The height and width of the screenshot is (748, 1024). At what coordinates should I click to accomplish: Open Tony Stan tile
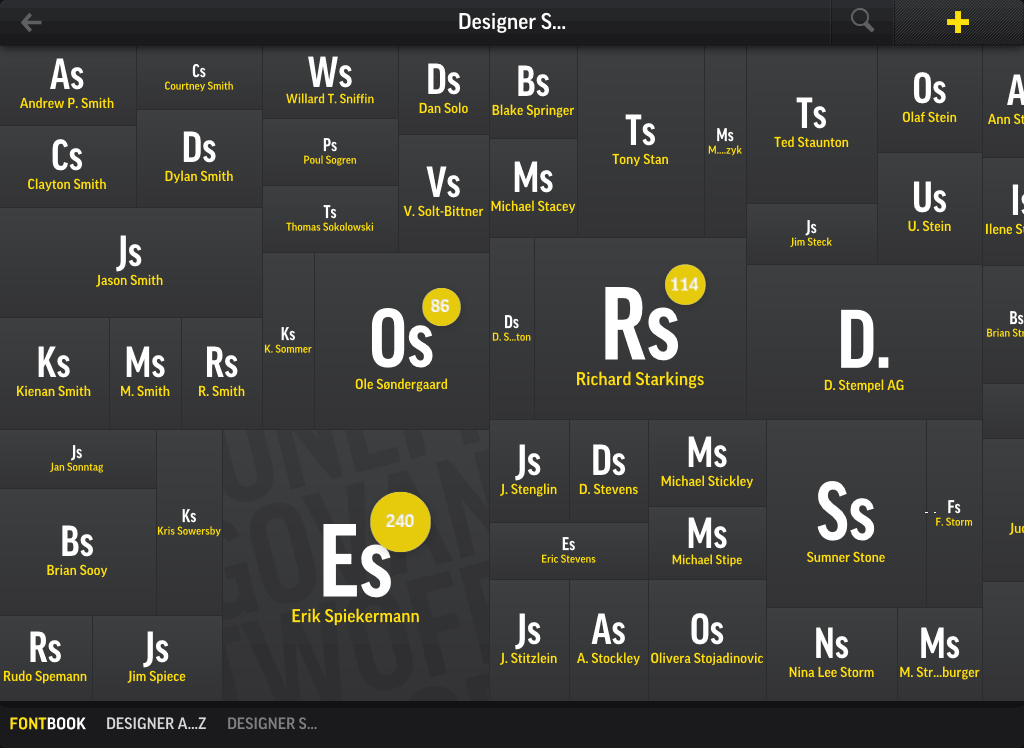(641, 142)
